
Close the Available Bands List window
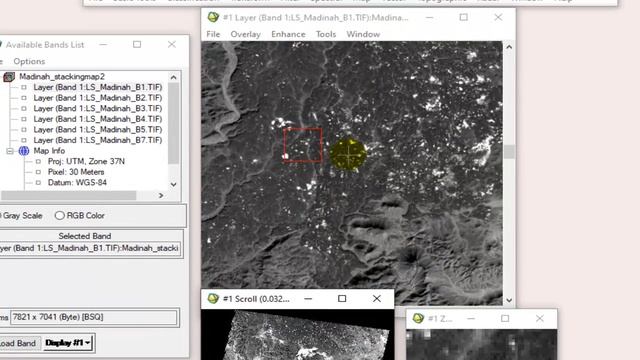click(x=172, y=44)
